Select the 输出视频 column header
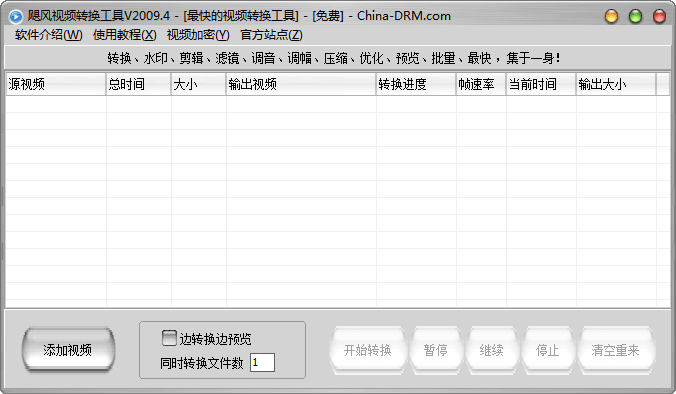 (x=301, y=84)
